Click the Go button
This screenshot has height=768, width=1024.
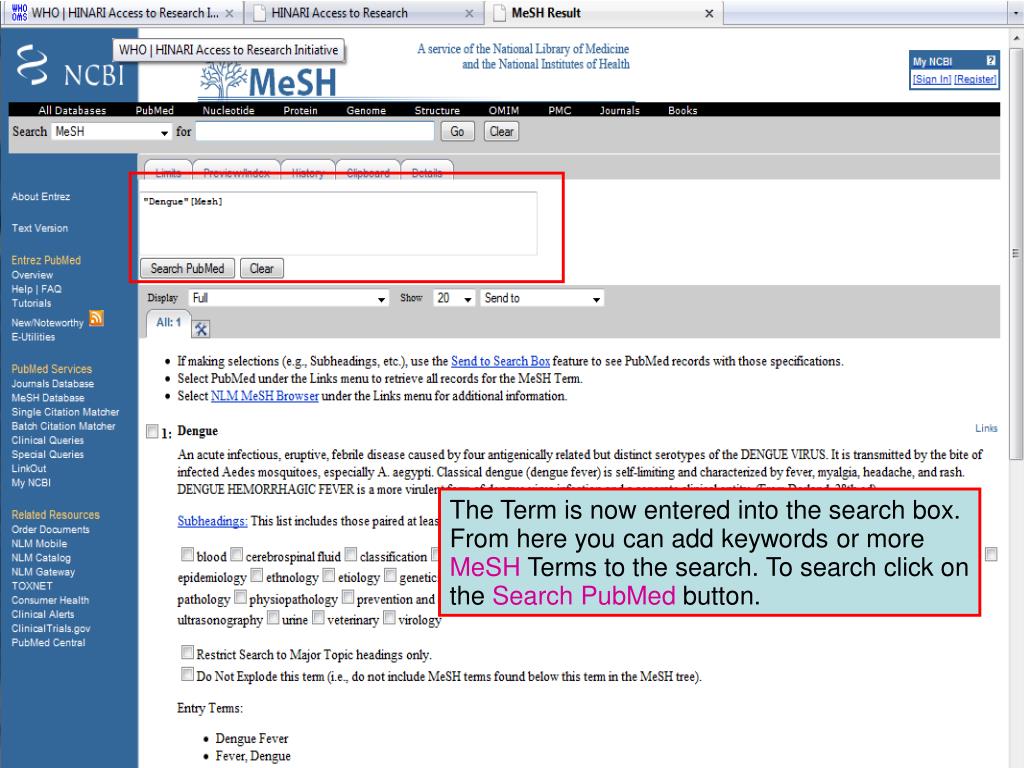(x=457, y=132)
